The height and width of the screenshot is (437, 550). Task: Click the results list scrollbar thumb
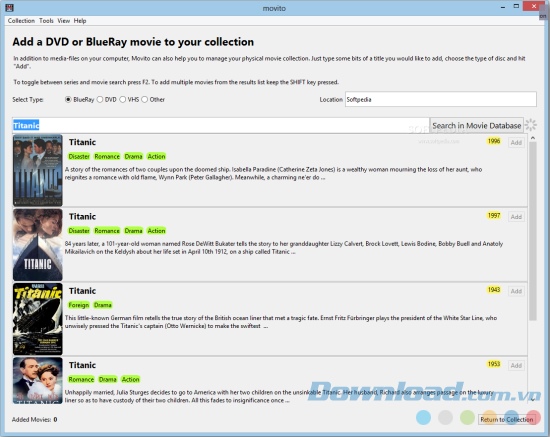(x=533, y=231)
